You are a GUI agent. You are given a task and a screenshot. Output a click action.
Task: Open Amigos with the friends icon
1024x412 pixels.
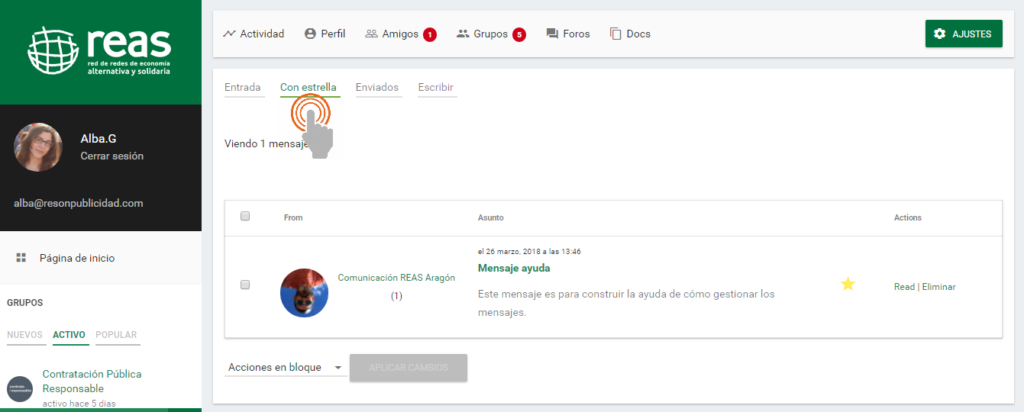coord(371,34)
